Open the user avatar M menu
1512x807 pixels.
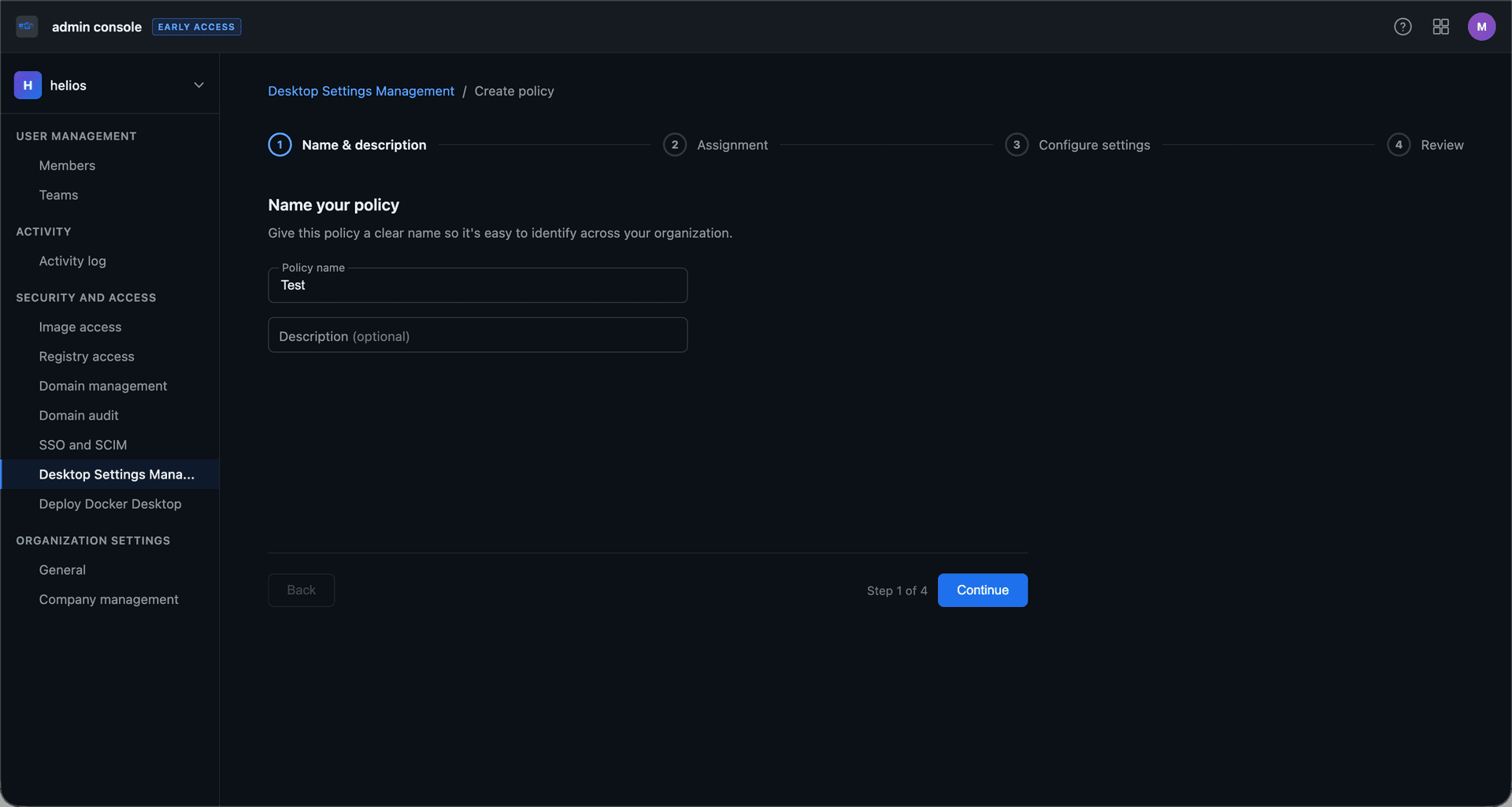(x=1481, y=27)
